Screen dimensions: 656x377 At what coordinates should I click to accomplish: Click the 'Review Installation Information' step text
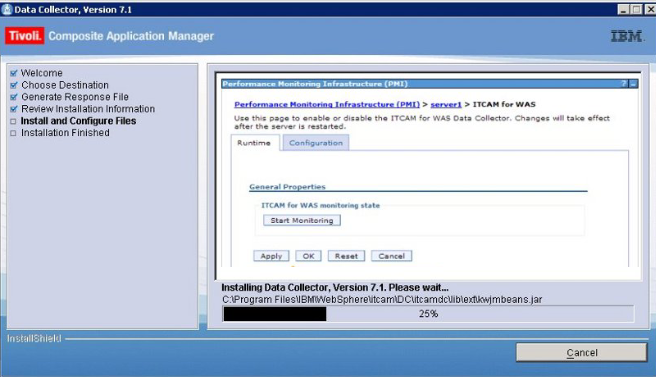(88, 109)
